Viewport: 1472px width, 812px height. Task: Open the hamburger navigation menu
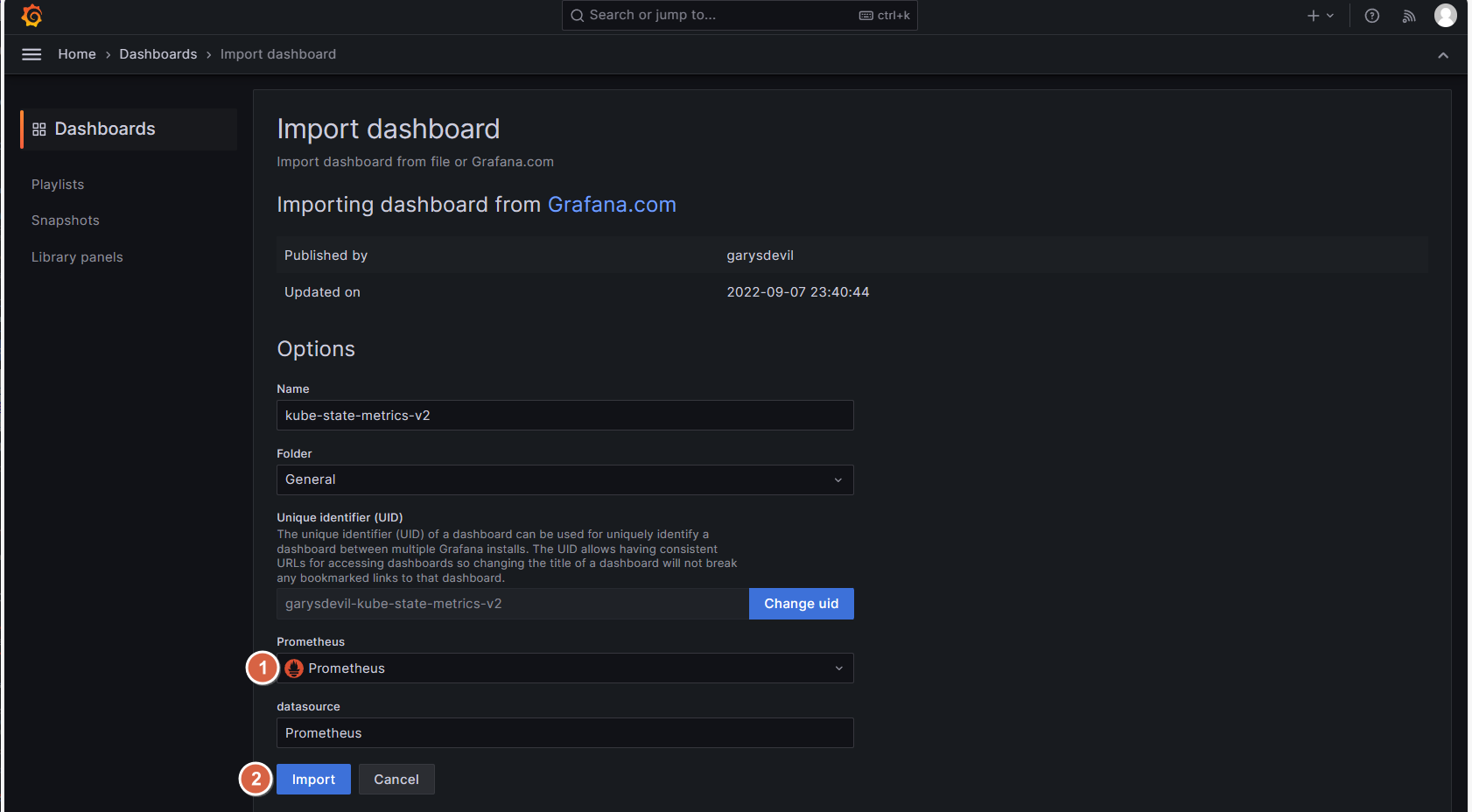click(x=32, y=54)
